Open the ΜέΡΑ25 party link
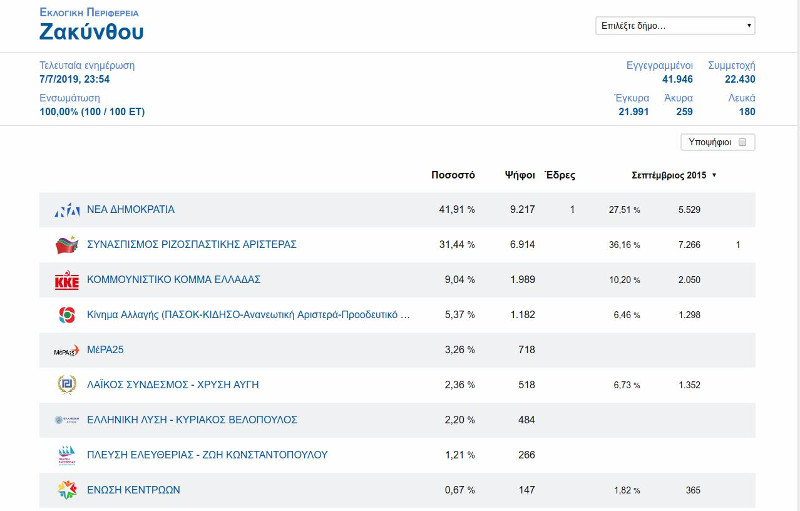Viewport: 800px width, 511px height. [105, 349]
